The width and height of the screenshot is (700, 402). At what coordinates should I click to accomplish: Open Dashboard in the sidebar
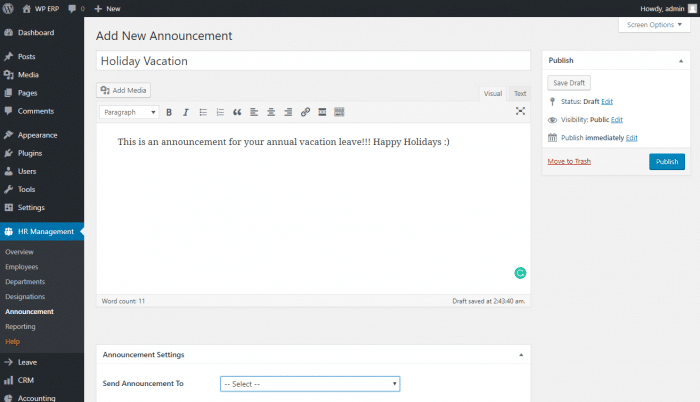(42, 33)
